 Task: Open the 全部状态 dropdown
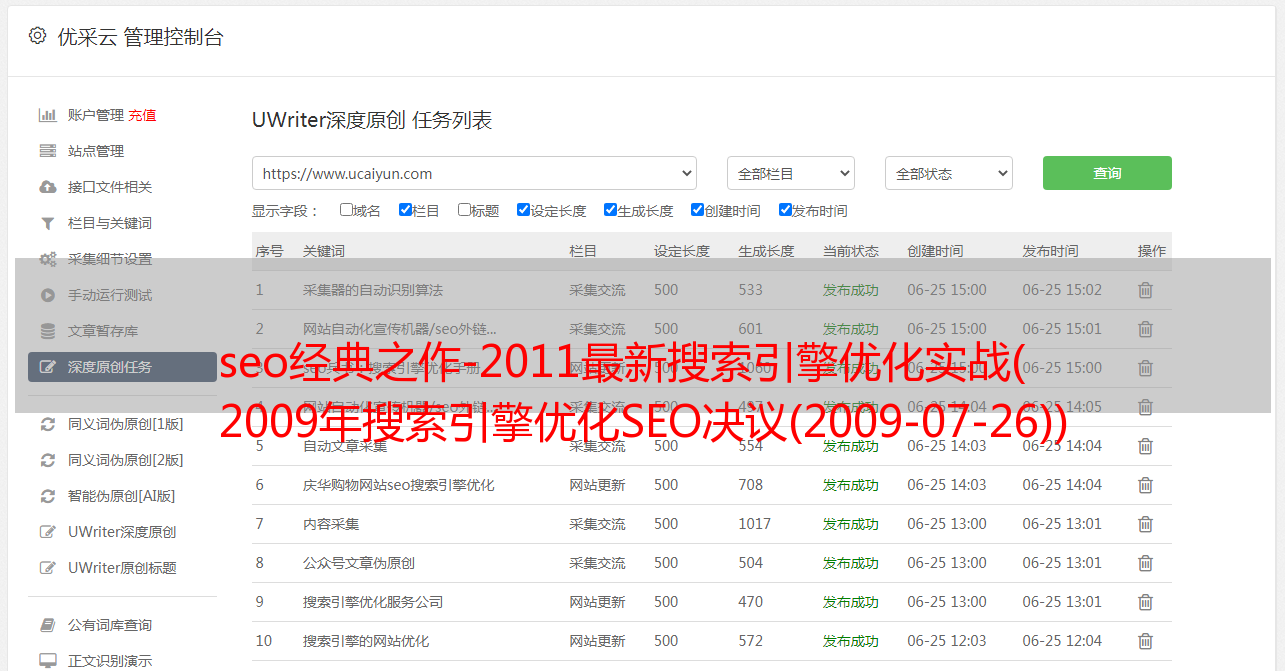coord(948,173)
